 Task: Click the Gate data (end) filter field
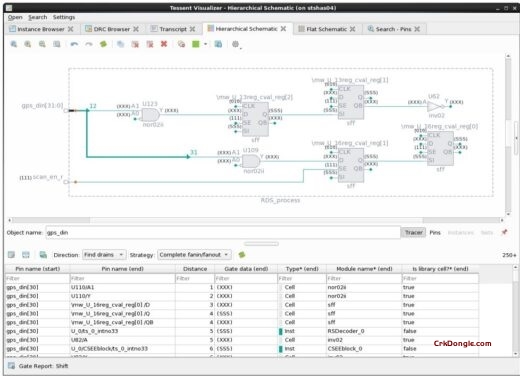[246, 278]
